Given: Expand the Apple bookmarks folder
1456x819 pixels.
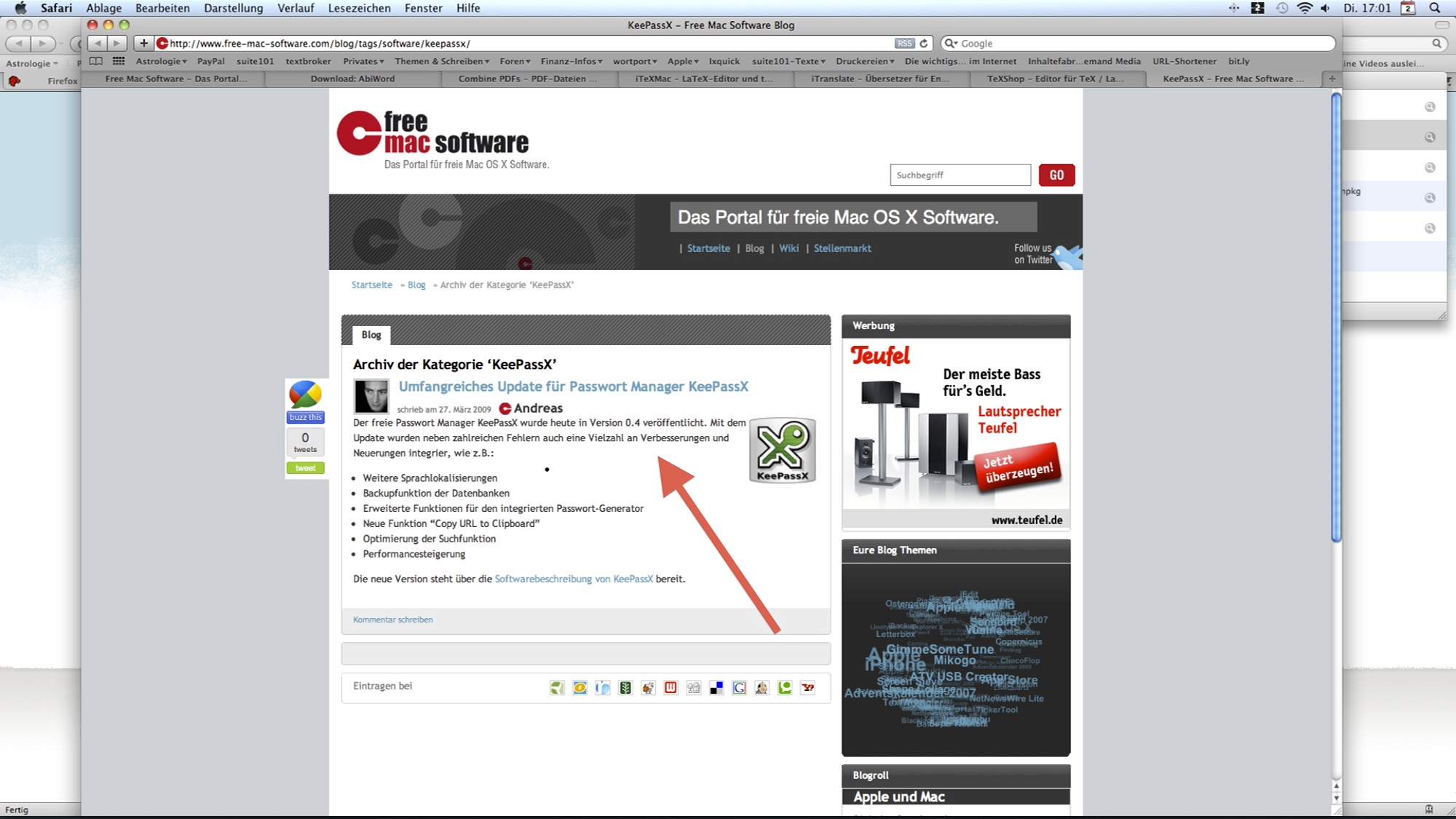Looking at the screenshot, I should pos(683,61).
